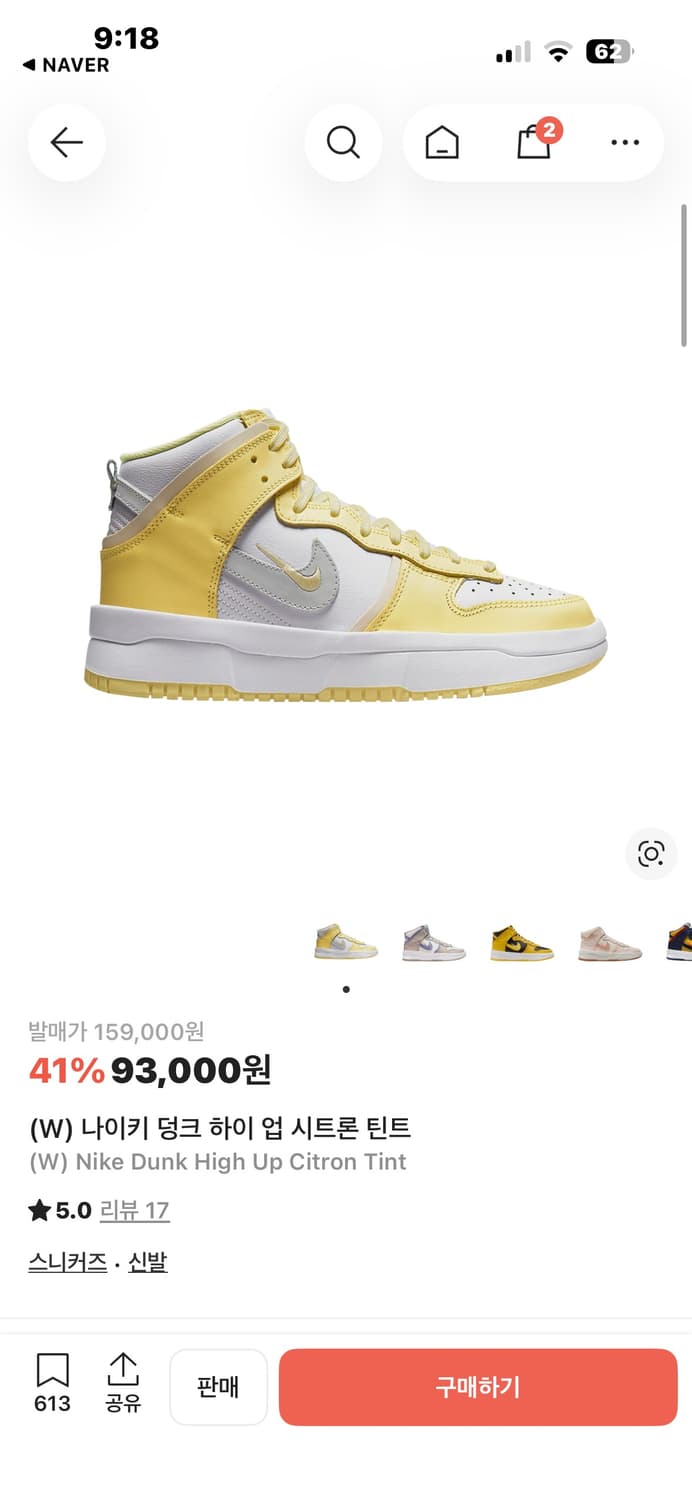Open the 스니커즈 category link
Image resolution: width=692 pixels, height=1500 pixels.
[67, 1262]
